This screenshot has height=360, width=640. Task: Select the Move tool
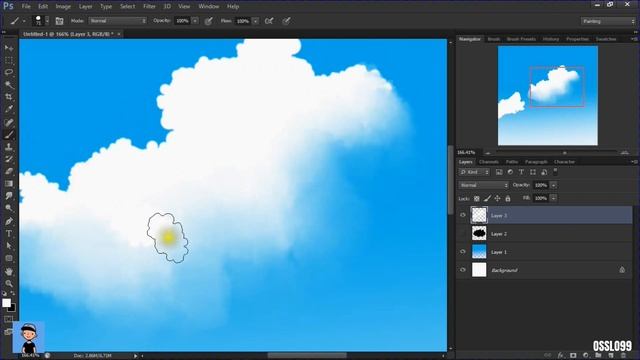(9, 48)
